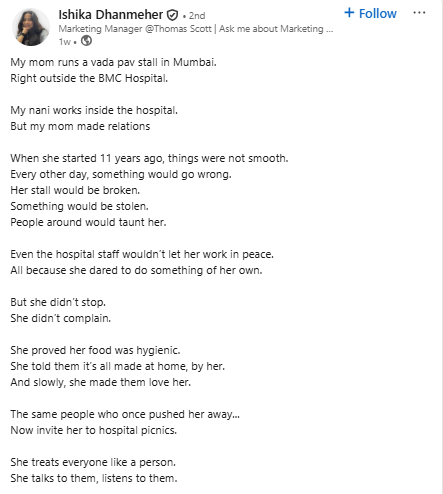Click the plus icon in Follow

[349, 13]
